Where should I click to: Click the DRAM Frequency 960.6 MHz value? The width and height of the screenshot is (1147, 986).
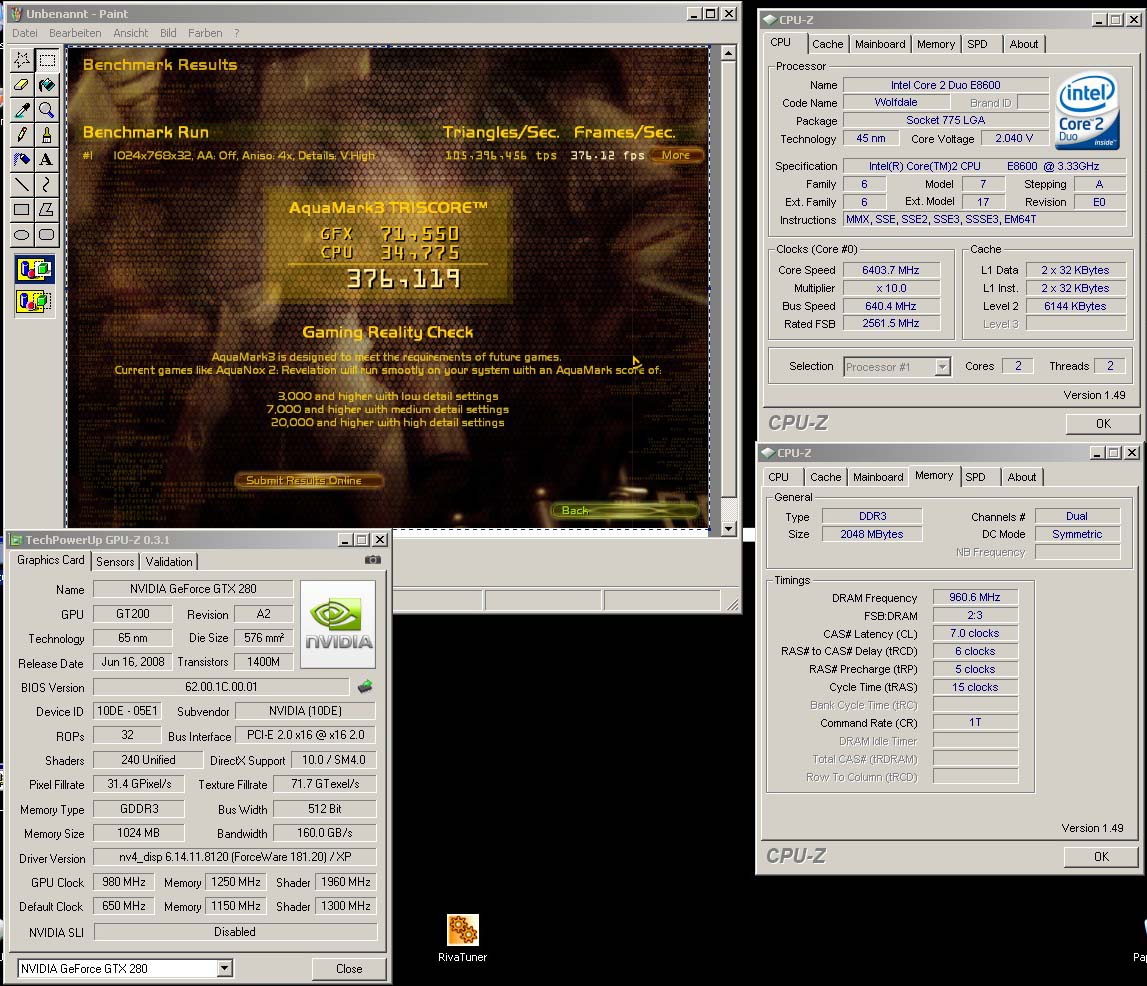pos(974,597)
